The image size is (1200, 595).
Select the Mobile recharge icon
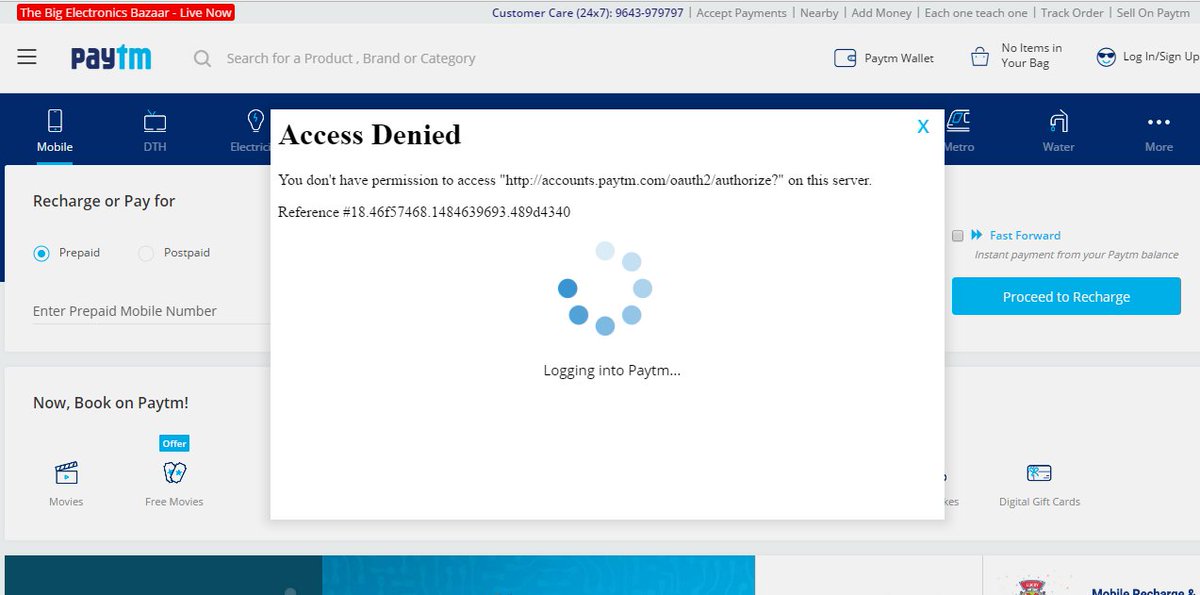[55, 122]
